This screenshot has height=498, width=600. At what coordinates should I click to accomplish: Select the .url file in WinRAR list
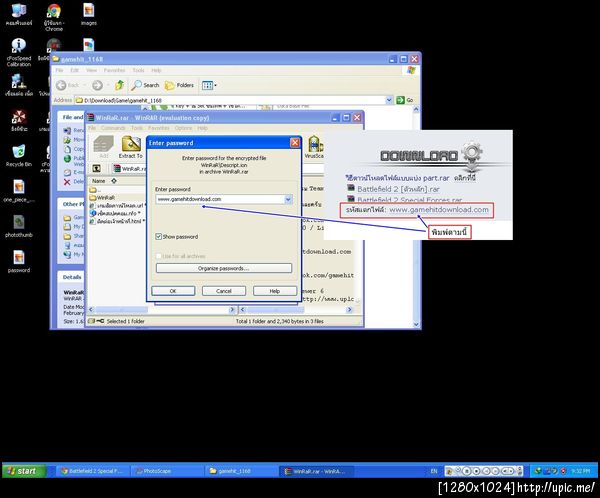(117, 206)
